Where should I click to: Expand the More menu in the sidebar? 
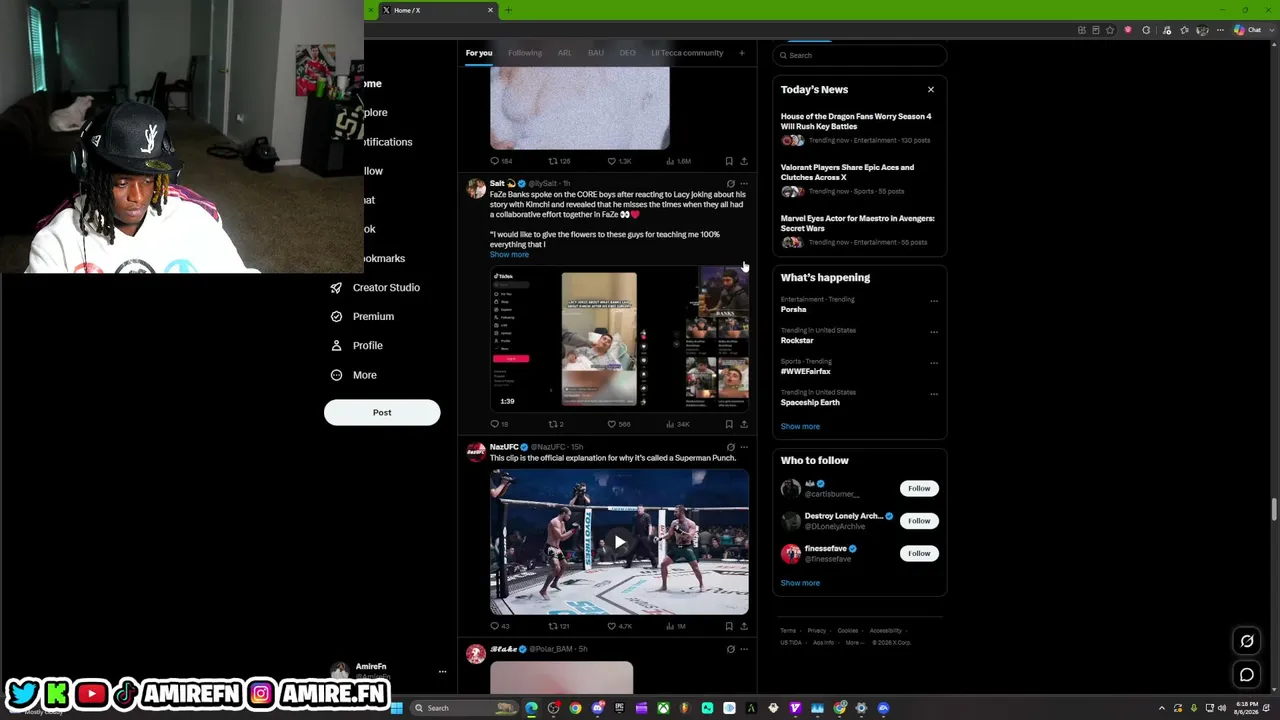pyautogui.click(x=354, y=375)
